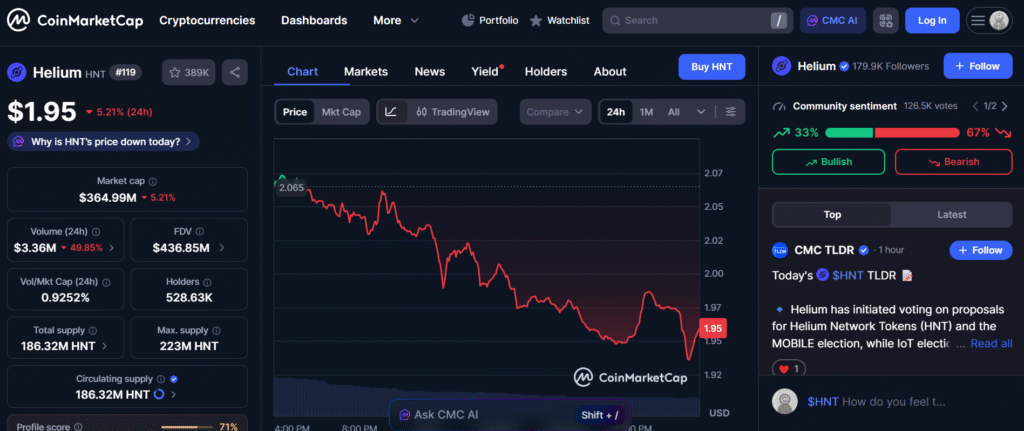Click the Vol/Mkt Cap info icon

pyautogui.click(x=106, y=282)
